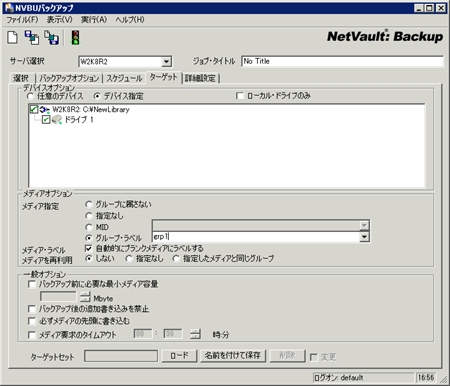The width and height of the screenshot is (450, 386).
Task: Open the disabled MID dropdown arrow
Action: (x=364, y=225)
